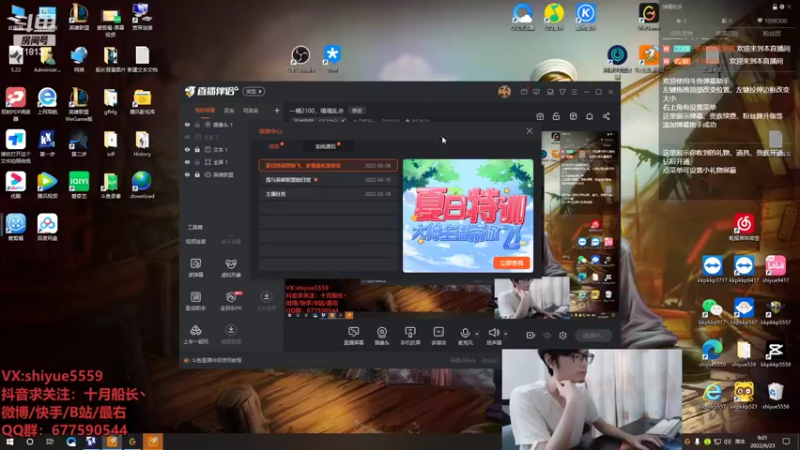Viewport: 800px width, 450px height.
Task: Toggle the lock on the 英雄联盟 source
Action: [197, 175]
